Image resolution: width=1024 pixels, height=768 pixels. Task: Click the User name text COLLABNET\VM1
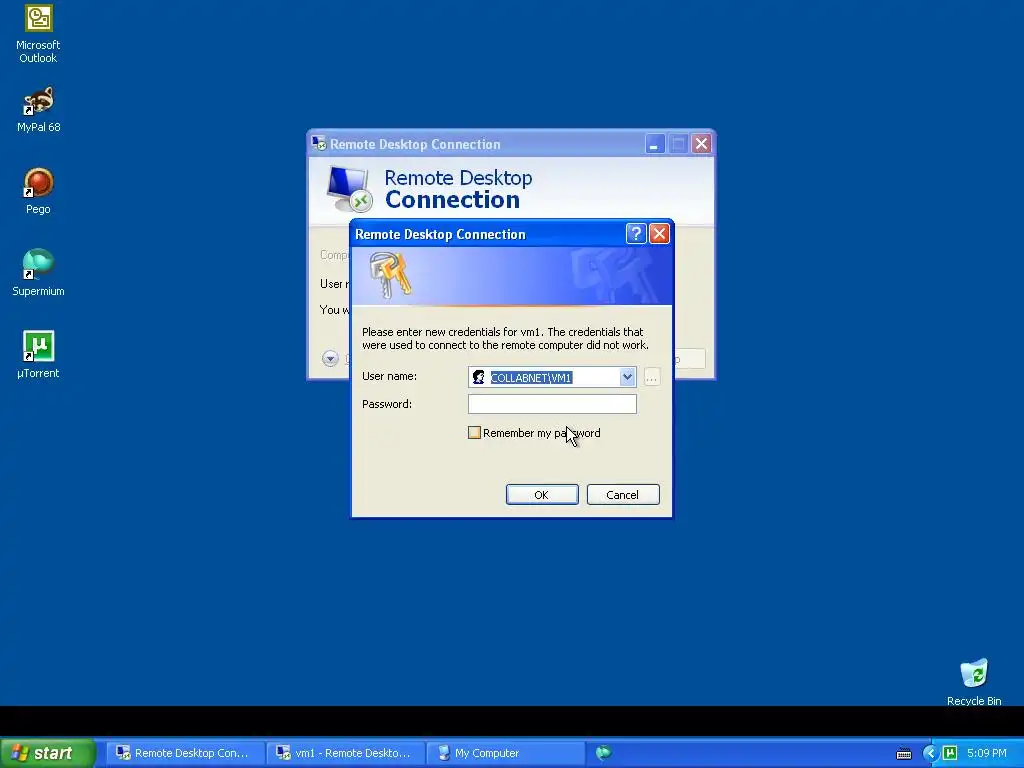point(531,377)
